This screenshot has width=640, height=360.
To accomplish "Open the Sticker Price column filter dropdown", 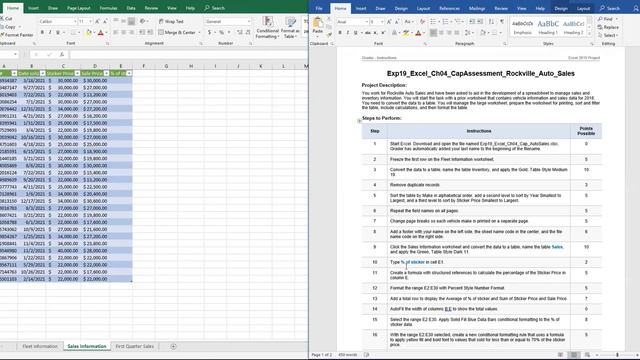I will click(77, 73).
